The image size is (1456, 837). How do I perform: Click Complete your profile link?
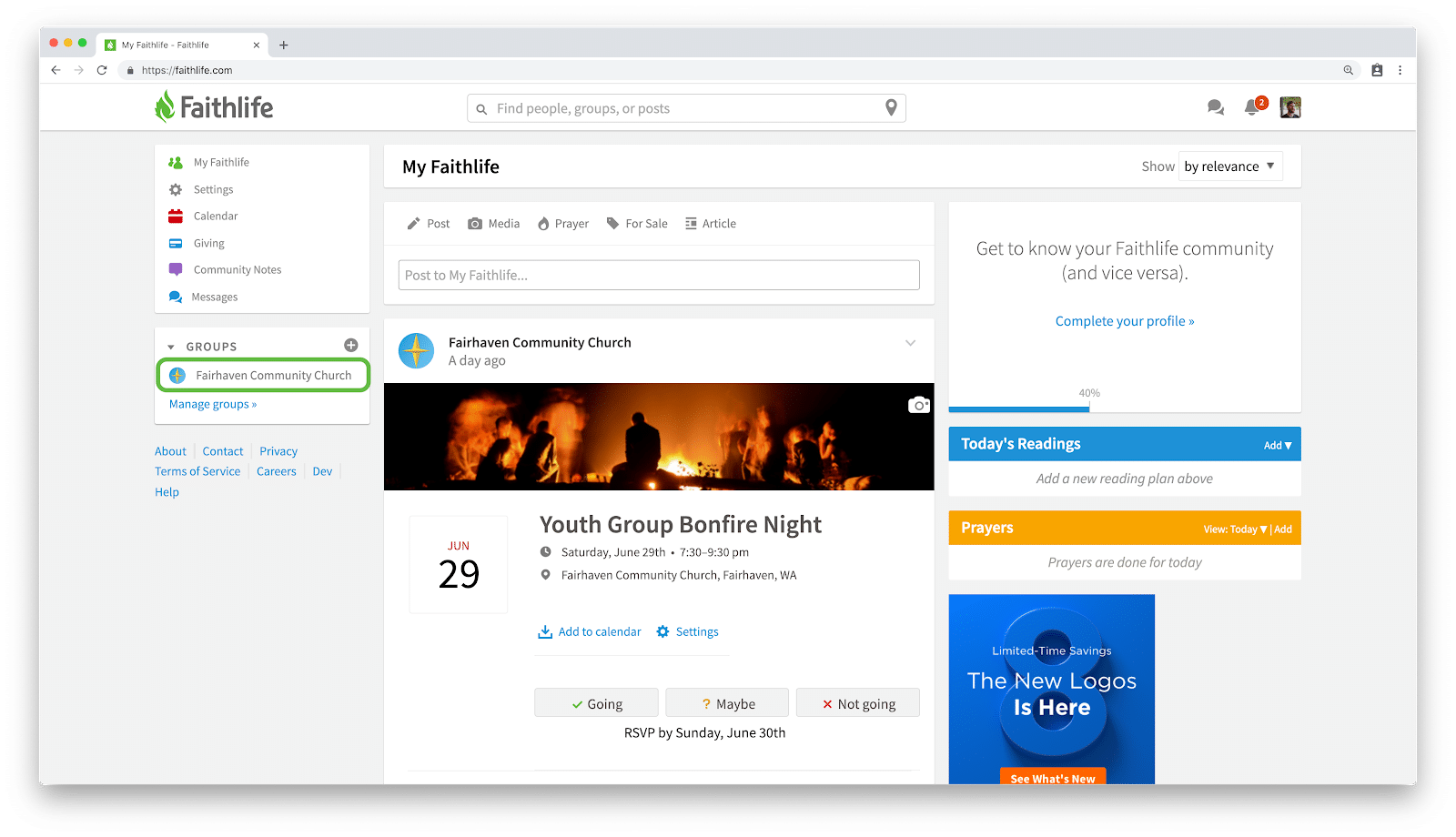pos(1125,321)
